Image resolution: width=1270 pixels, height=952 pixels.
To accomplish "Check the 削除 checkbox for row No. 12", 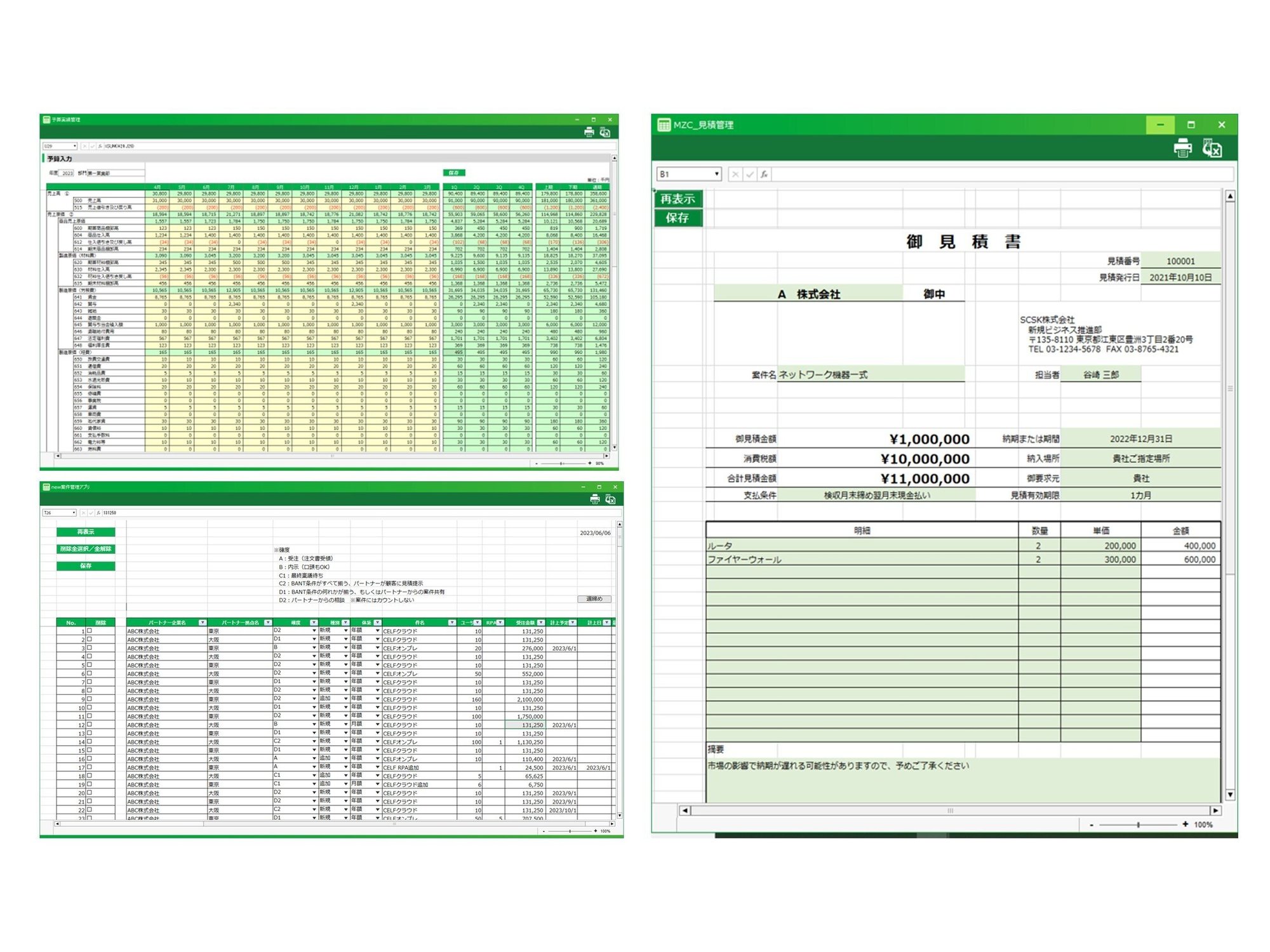I will [x=90, y=724].
